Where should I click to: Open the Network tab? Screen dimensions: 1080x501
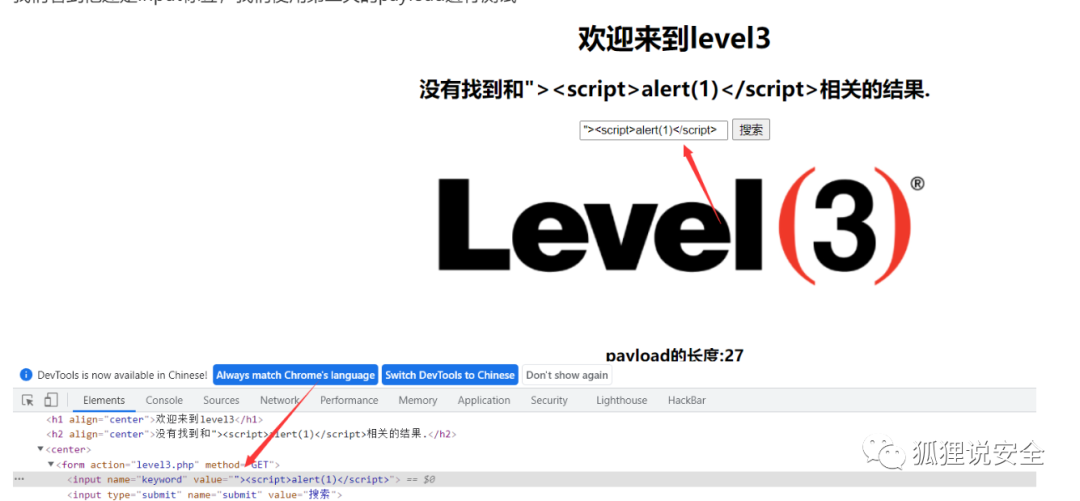280,400
